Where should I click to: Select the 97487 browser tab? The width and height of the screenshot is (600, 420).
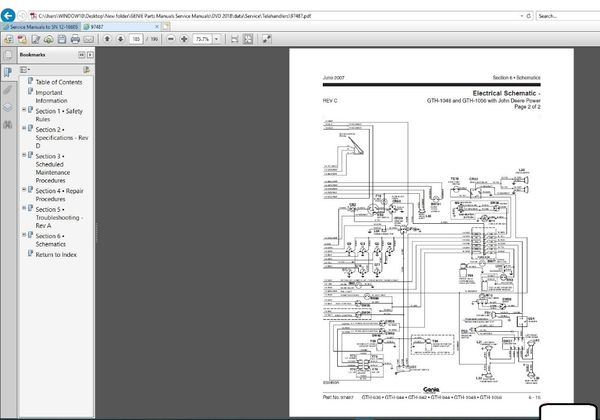tap(101, 27)
